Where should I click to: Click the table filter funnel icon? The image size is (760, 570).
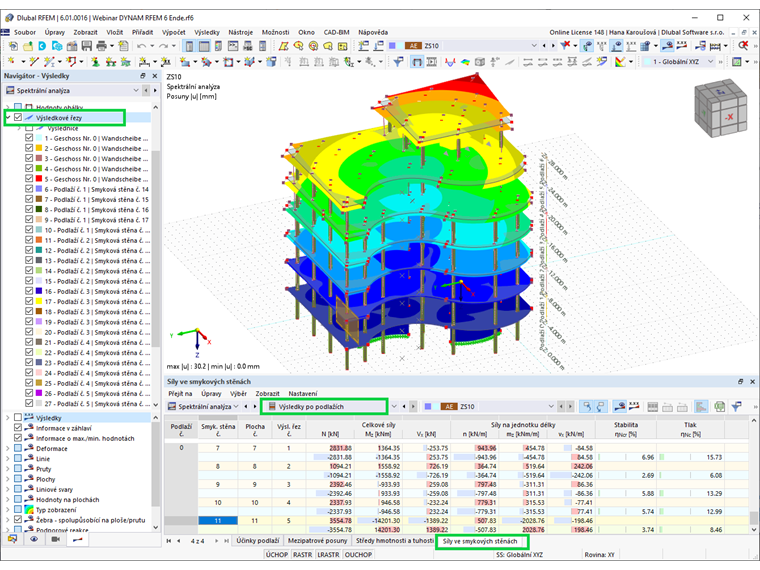pos(737,406)
